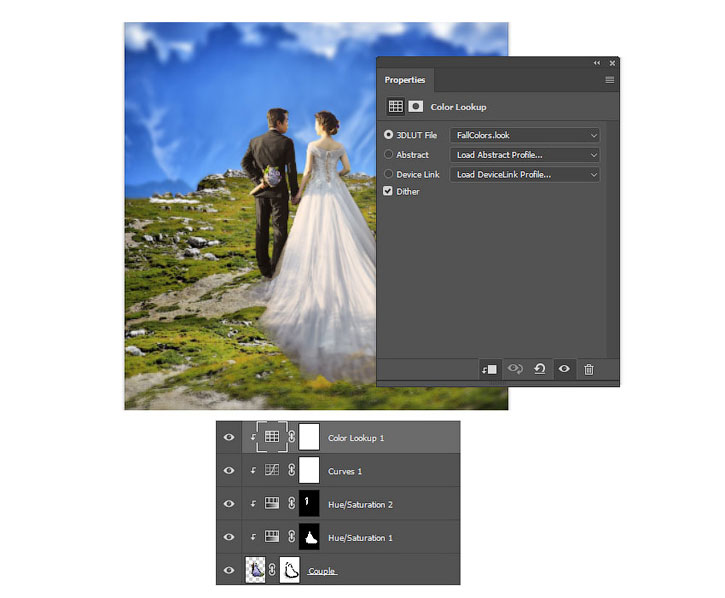Select the Color Lookup 1 white layer mask
This screenshot has height=598, width=725.
click(309, 438)
